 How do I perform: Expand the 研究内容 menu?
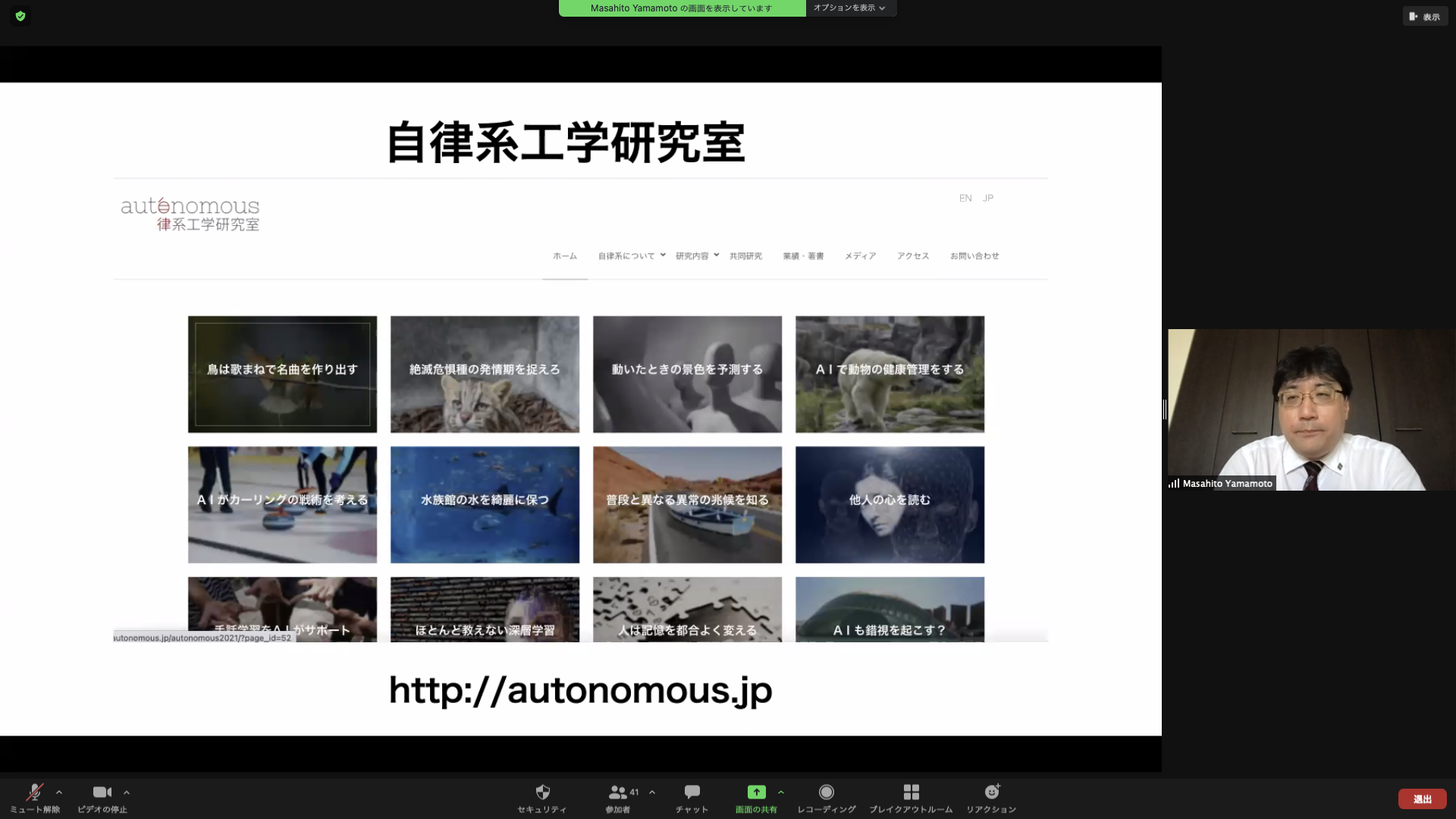[x=697, y=256]
